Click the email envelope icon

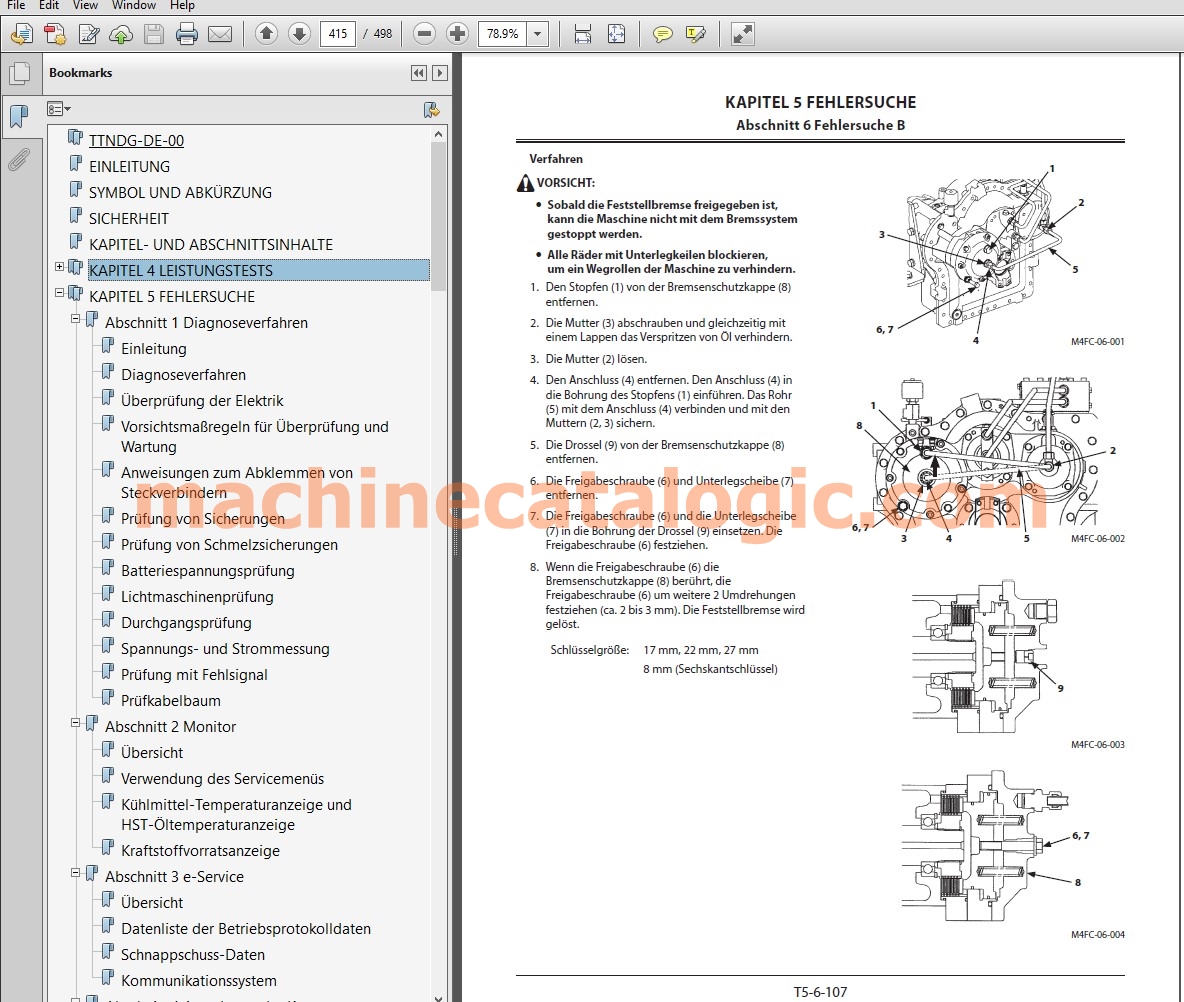click(x=220, y=34)
